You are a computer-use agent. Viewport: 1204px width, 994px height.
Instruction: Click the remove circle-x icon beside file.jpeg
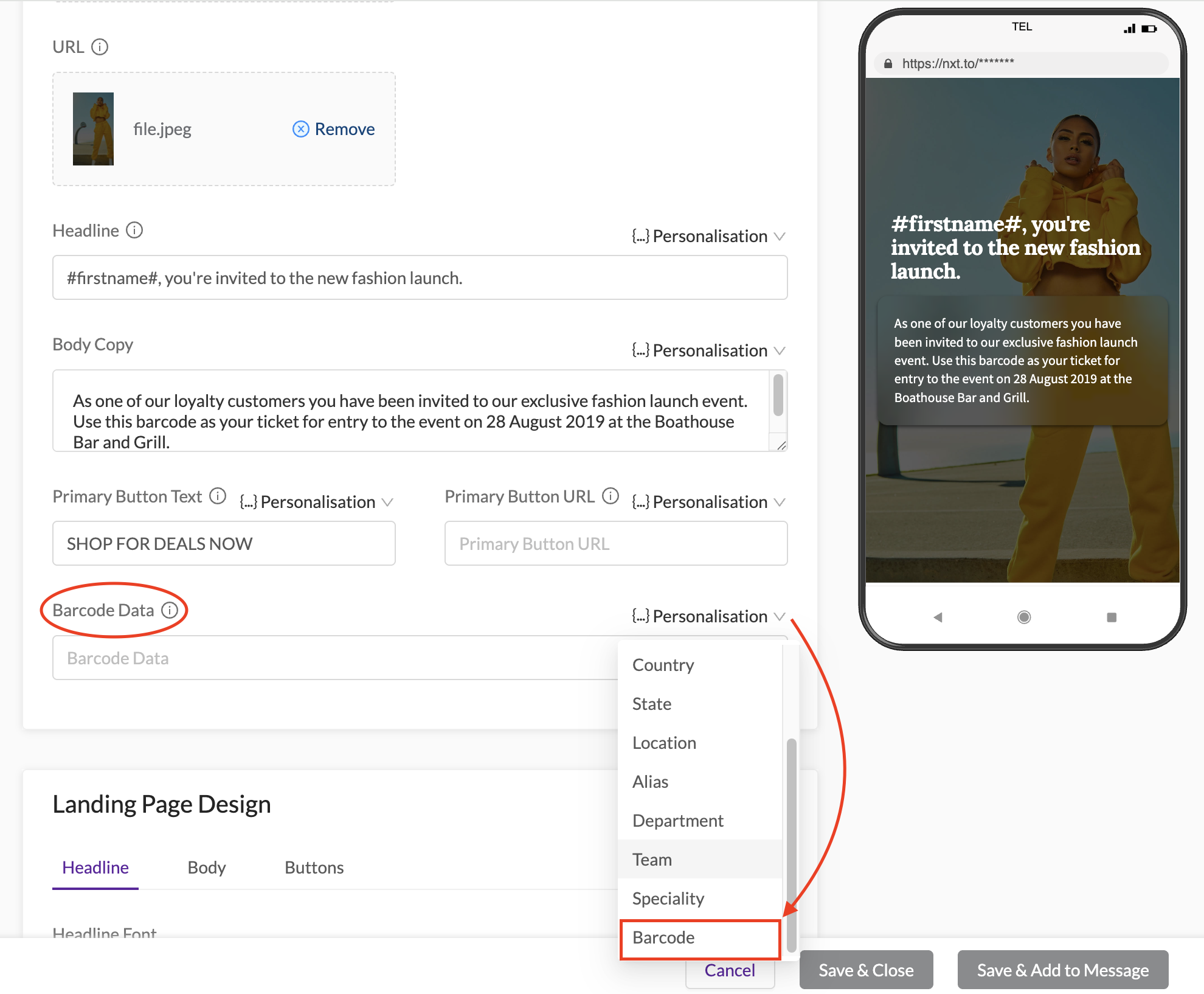(x=301, y=129)
